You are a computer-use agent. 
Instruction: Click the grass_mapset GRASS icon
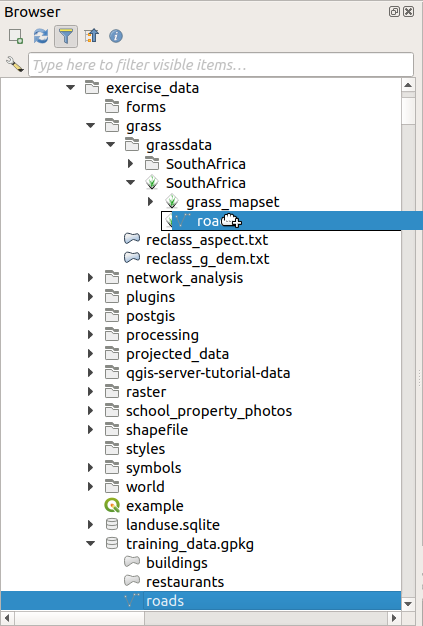point(172,201)
